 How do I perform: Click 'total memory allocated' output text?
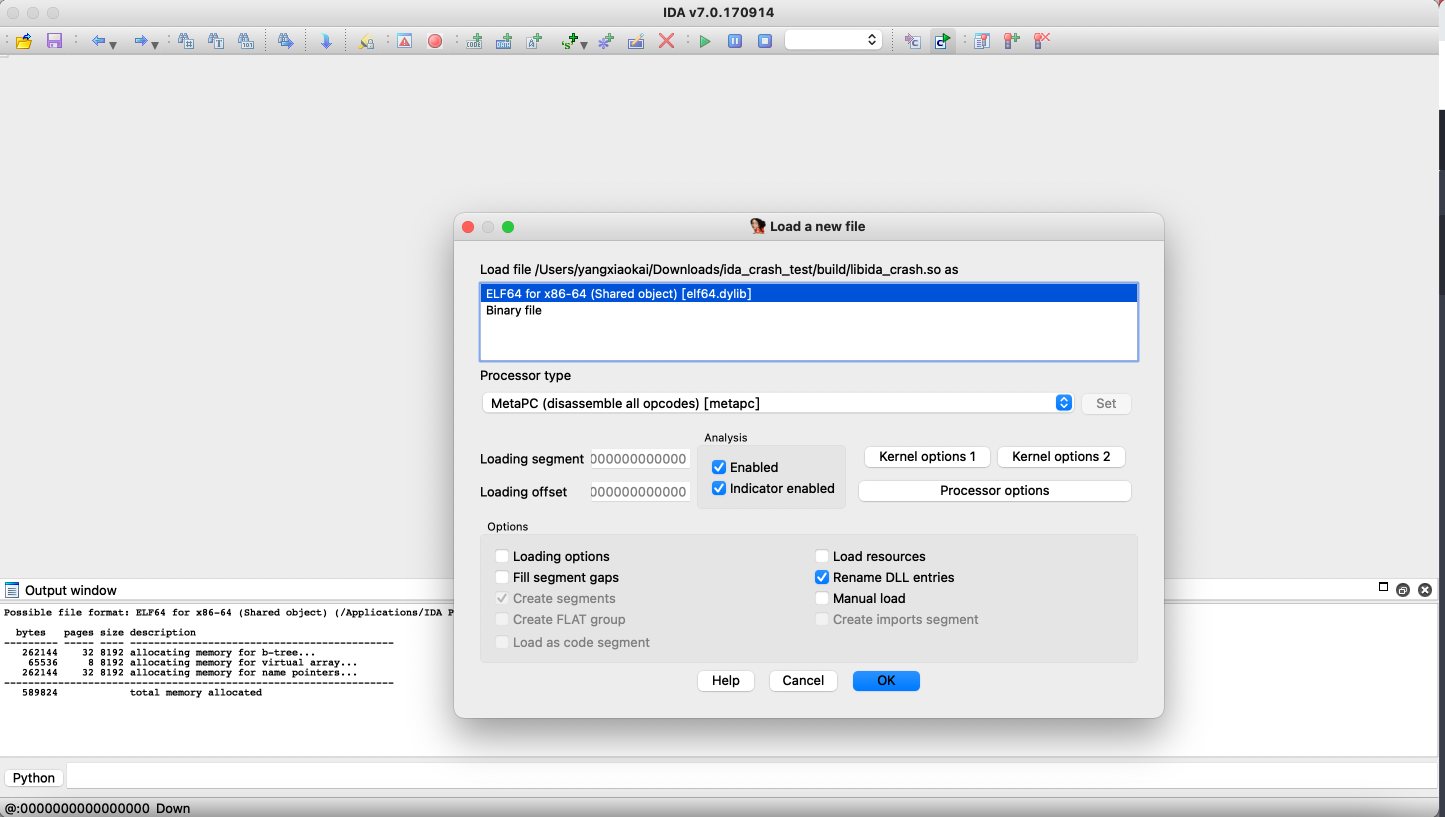pos(196,692)
